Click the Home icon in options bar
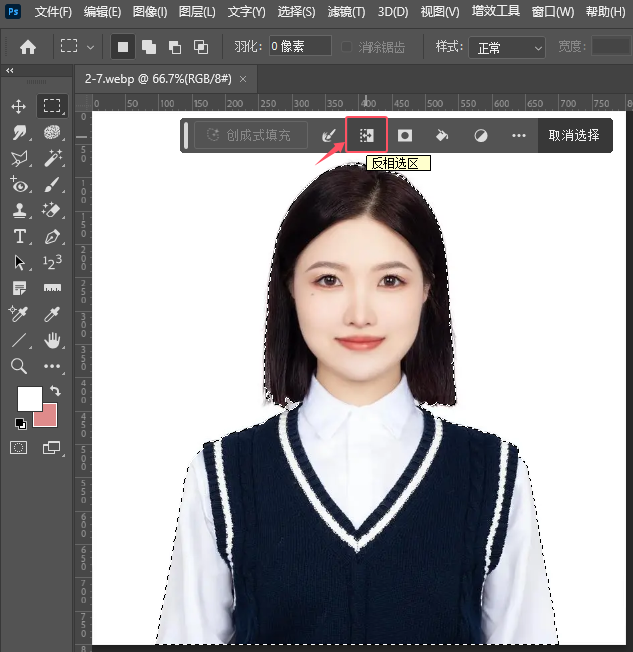633x652 pixels. (28, 47)
